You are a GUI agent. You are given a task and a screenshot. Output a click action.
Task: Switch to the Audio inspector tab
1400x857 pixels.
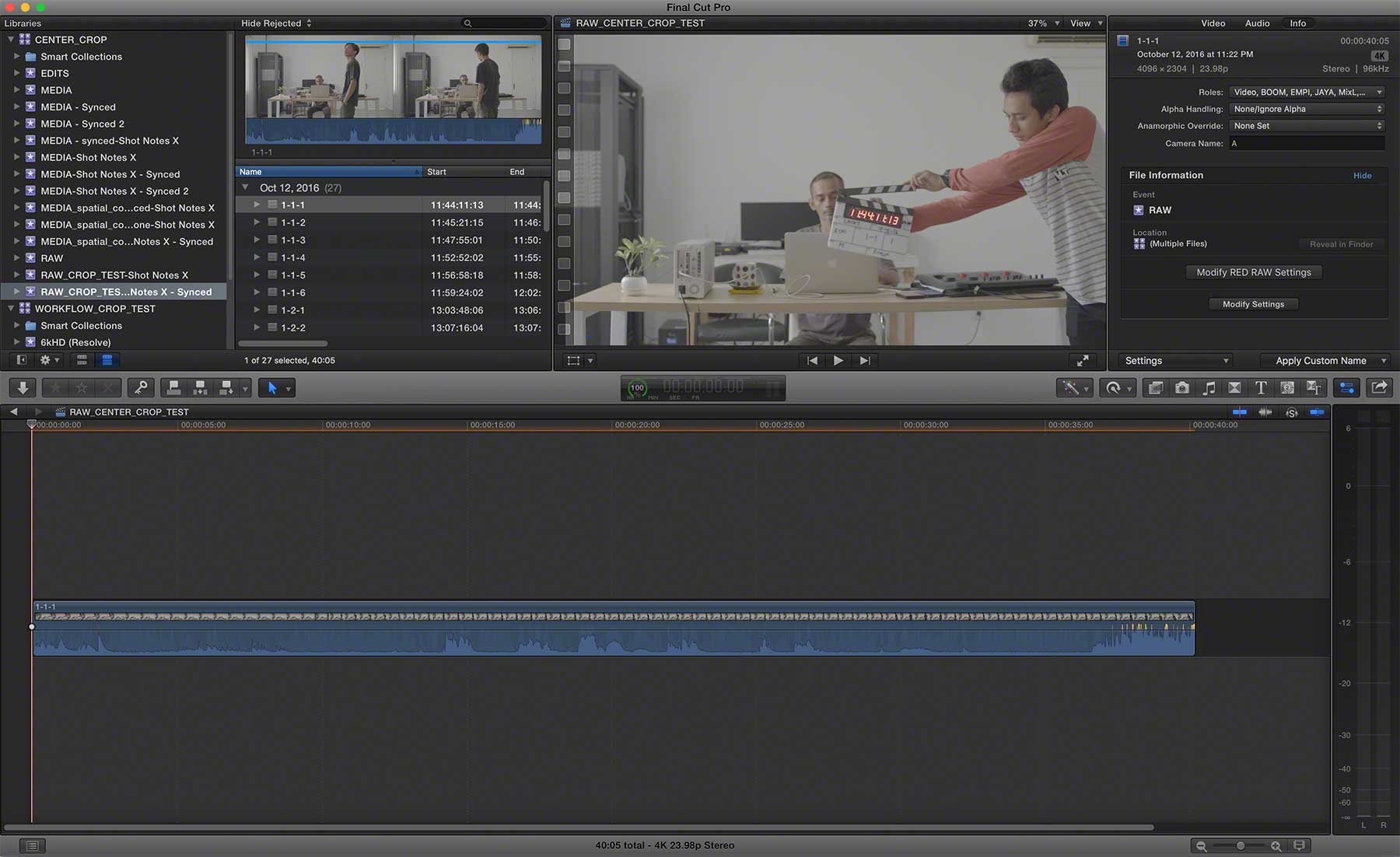coord(1257,23)
